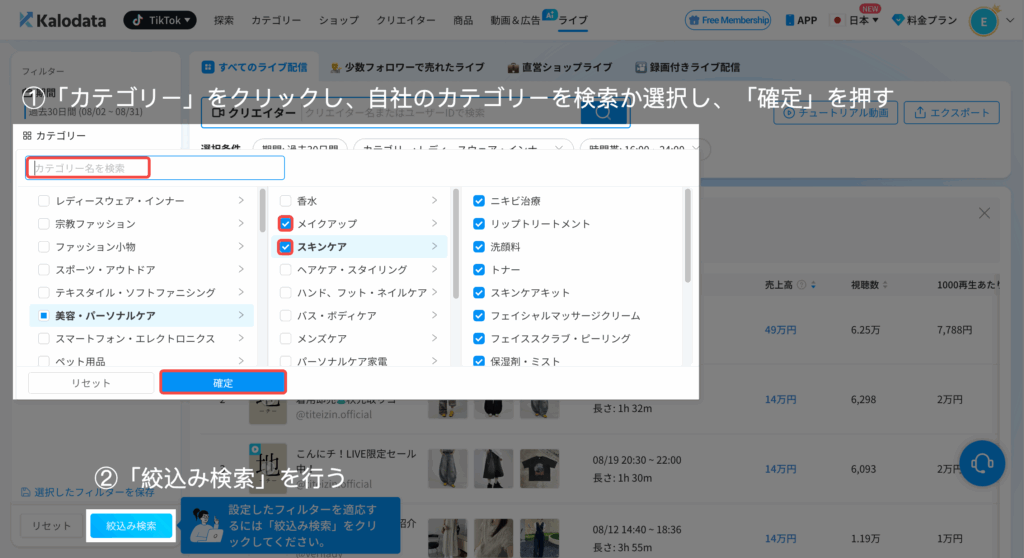Check the ファッション小物 checkbox
This screenshot has height=558, width=1024.
click(44, 246)
